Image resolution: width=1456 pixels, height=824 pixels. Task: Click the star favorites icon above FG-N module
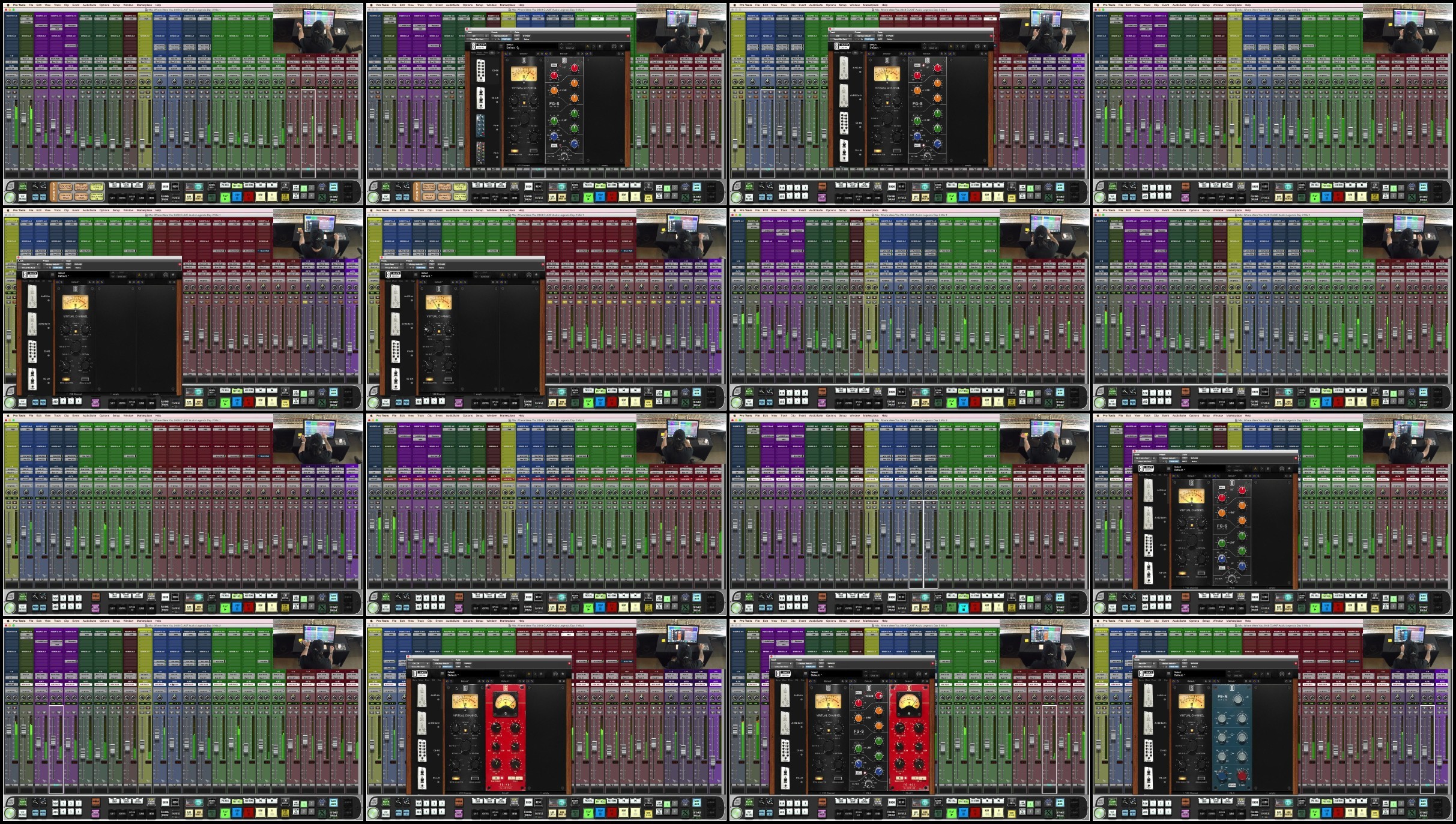(1289, 673)
